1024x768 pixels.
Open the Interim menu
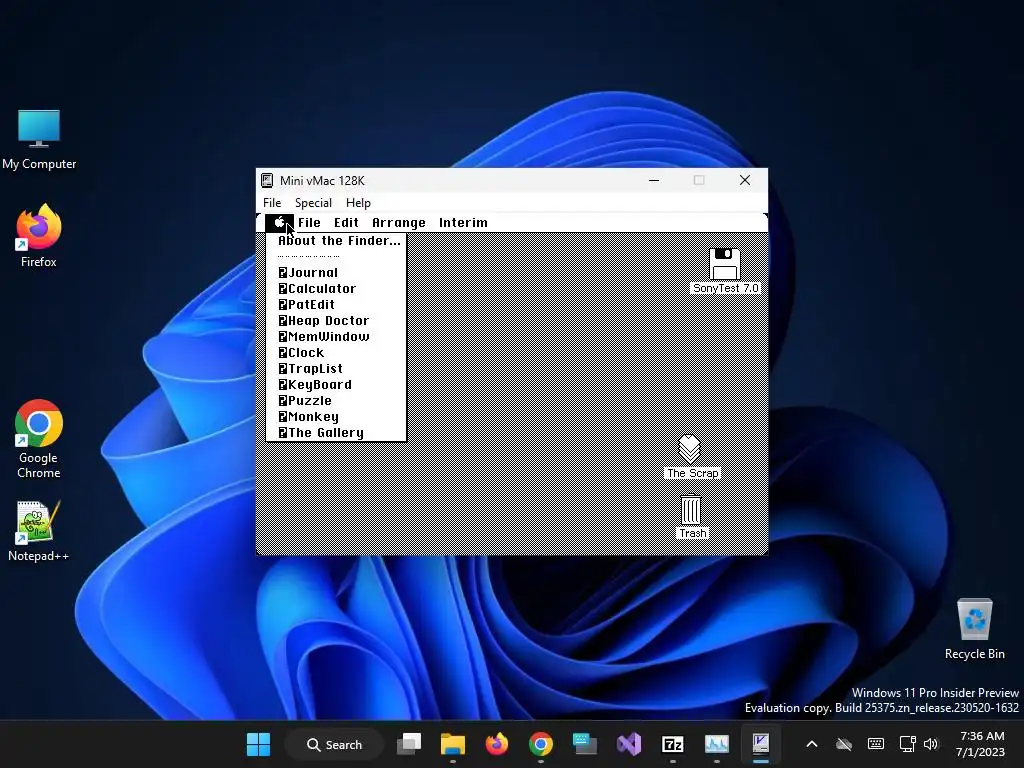tap(463, 223)
